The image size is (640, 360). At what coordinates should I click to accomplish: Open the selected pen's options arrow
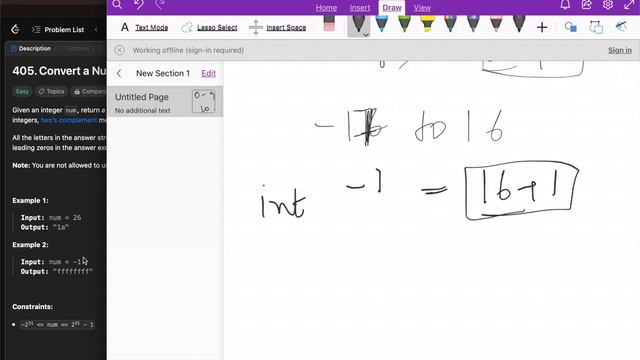pyautogui.click(x=366, y=35)
